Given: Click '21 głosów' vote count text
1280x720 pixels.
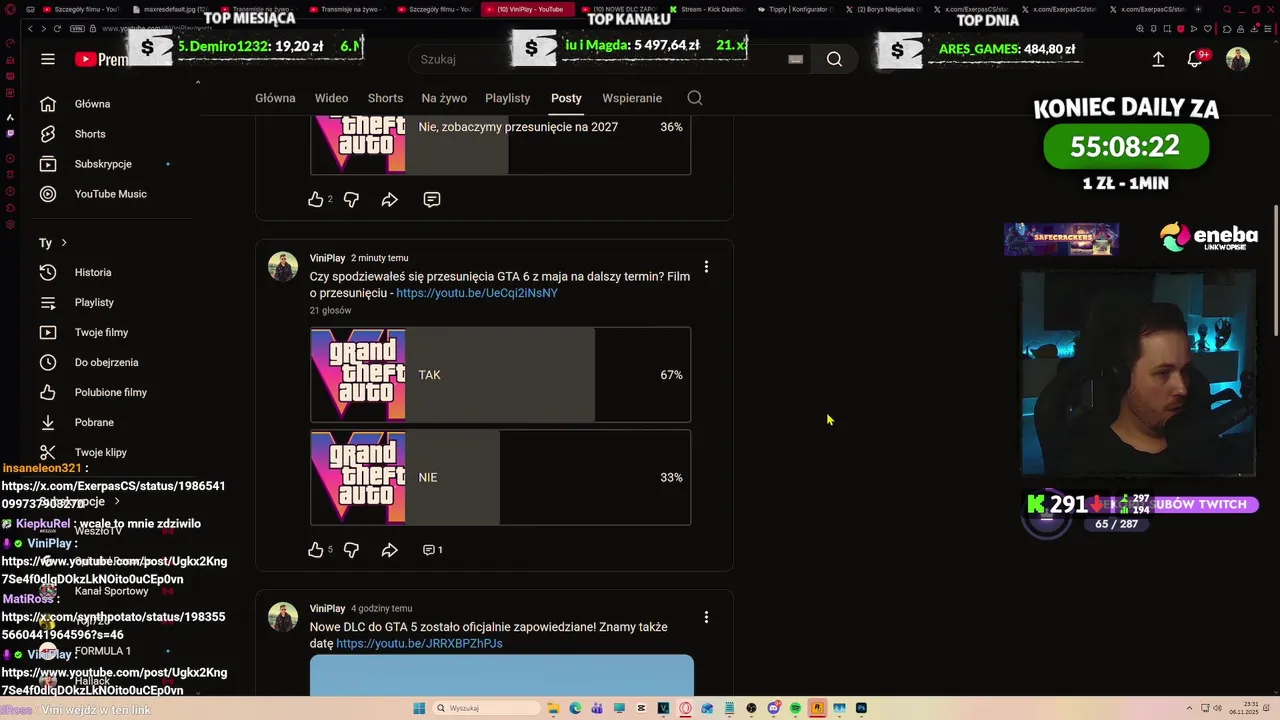Looking at the screenshot, I should tap(330, 311).
